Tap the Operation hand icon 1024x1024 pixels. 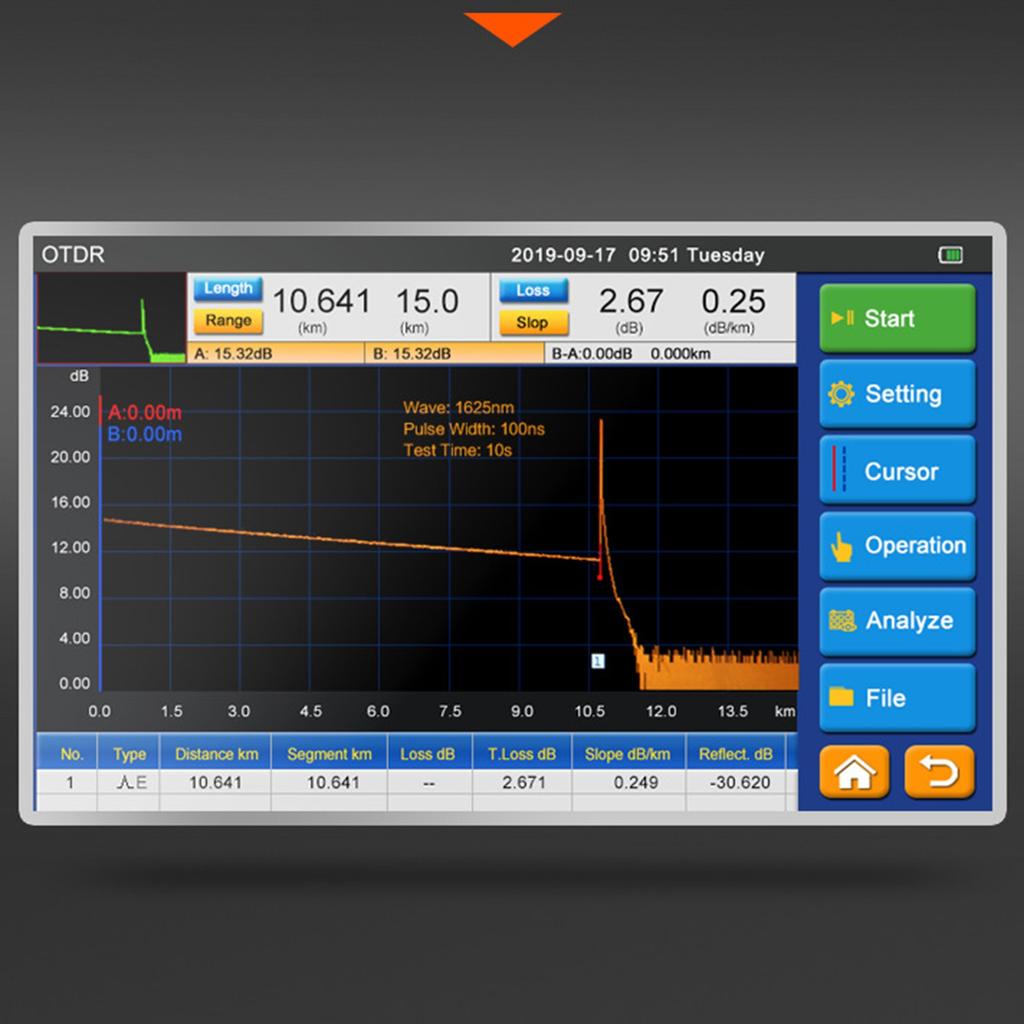tap(842, 546)
